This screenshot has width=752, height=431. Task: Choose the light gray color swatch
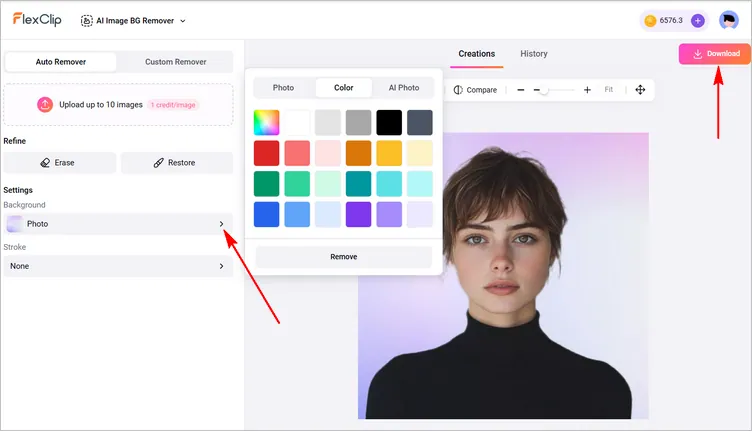(328, 122)
